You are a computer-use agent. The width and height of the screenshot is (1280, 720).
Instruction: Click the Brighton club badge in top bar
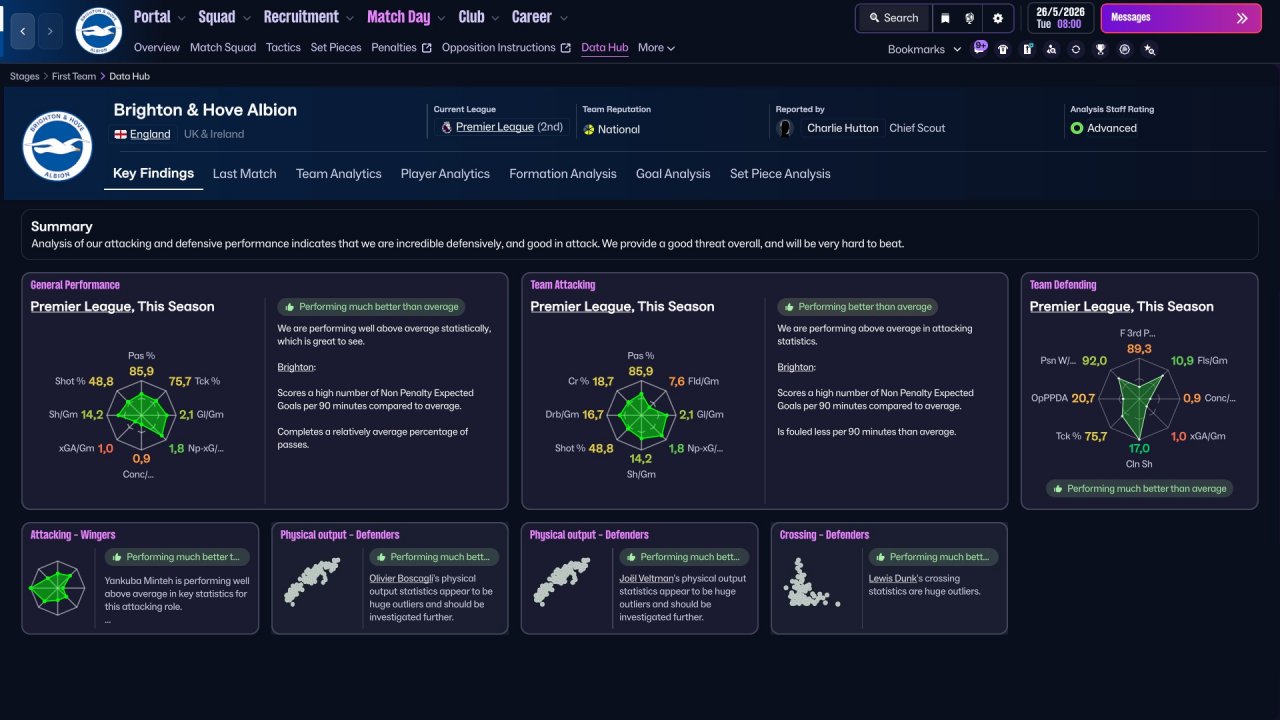[x=98, y=31]
